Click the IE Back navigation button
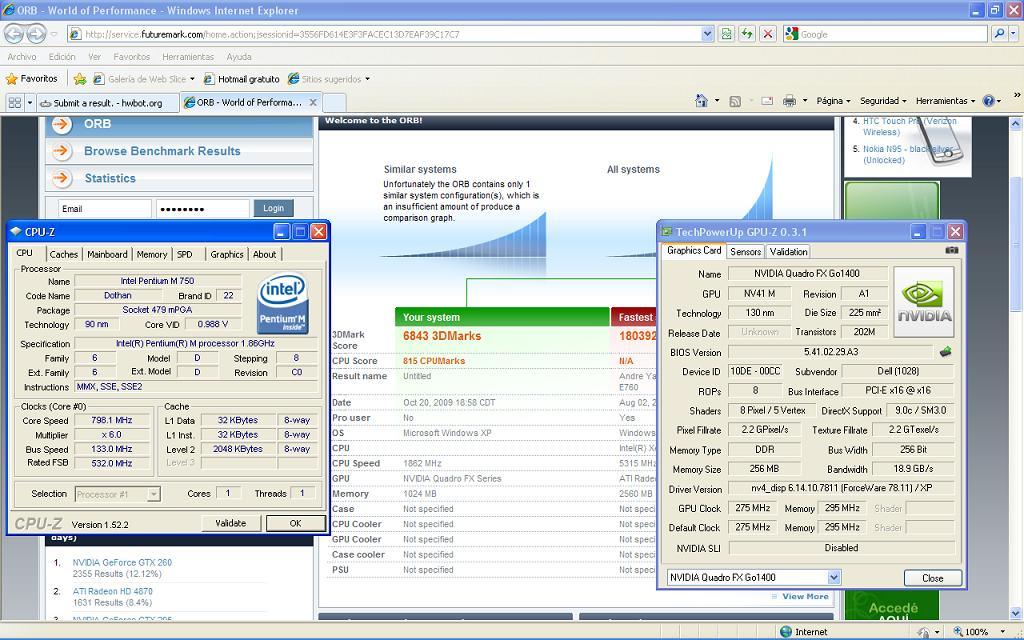Viewport: 1024px width, 640px height. [x=14, y=33]
